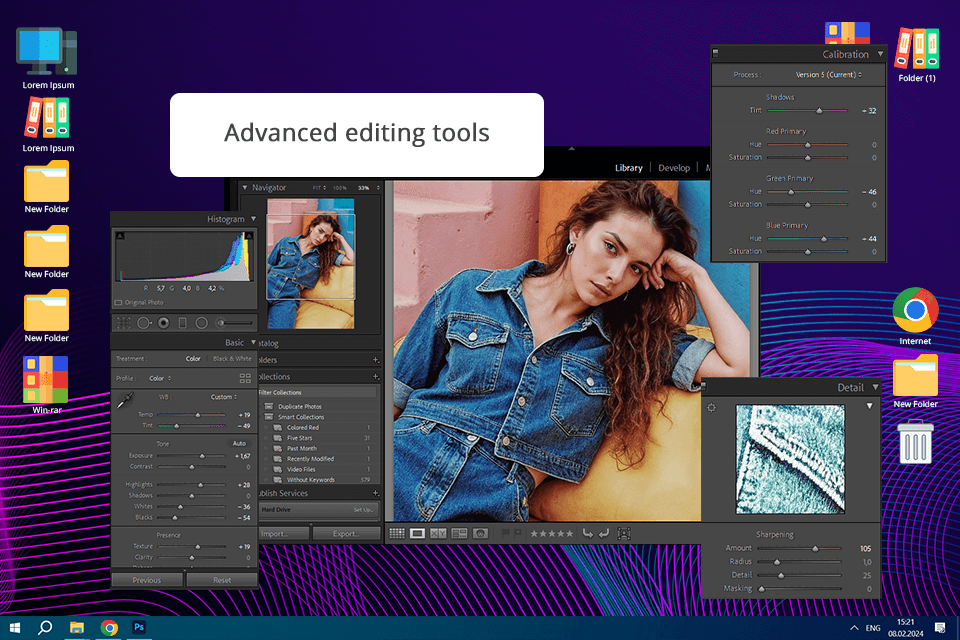
Task: Click the Reset button
Action: click(222, 580)
